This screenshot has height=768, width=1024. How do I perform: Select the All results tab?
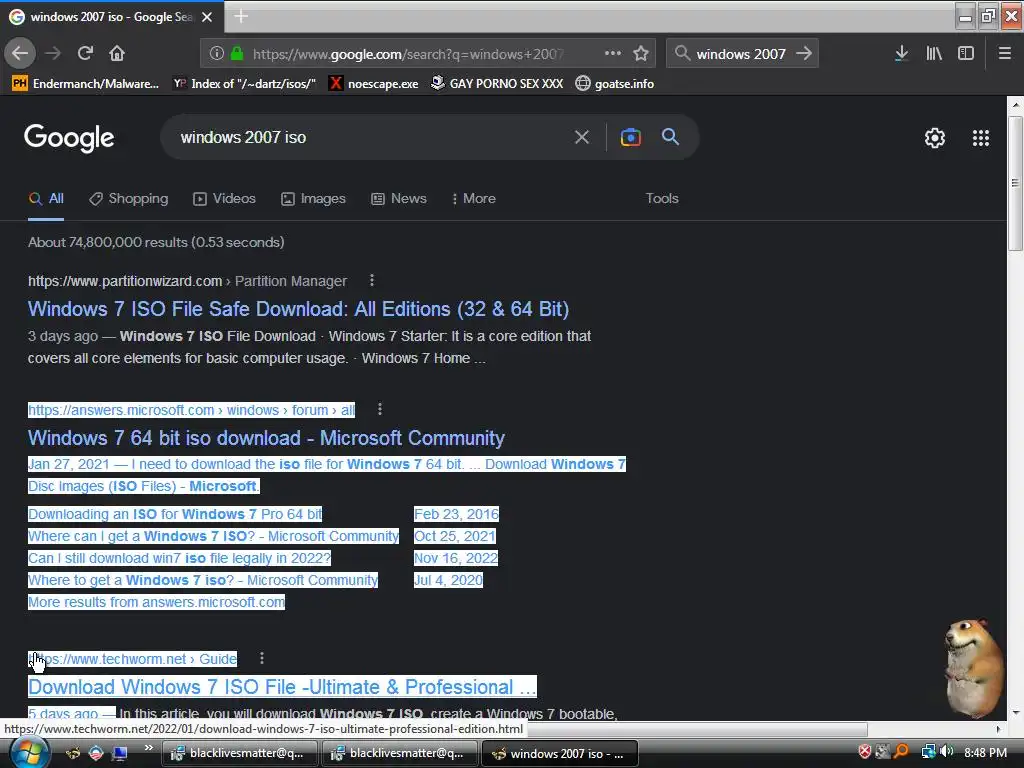pos(47,199)
